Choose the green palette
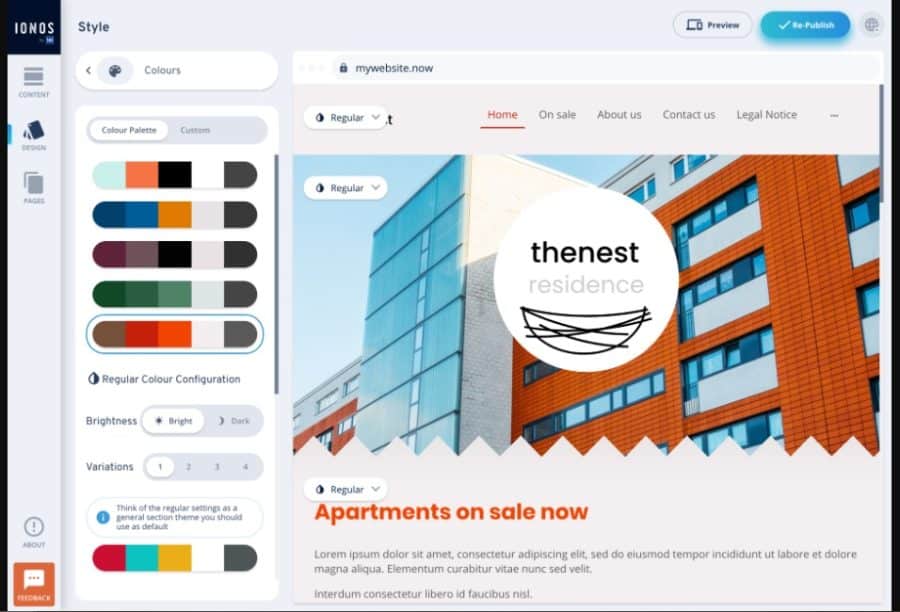The height and width of the screenshot is (612, 900). click(x=174, y=294)
